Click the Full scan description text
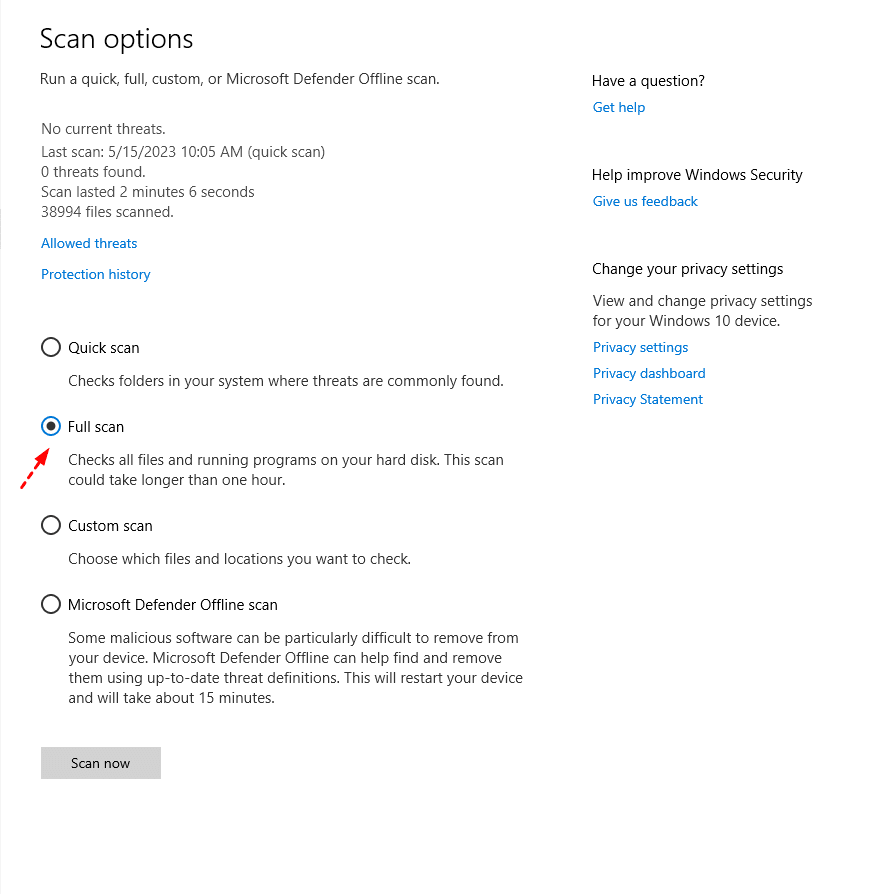This screenshot has width=879, height=894. 286,470
